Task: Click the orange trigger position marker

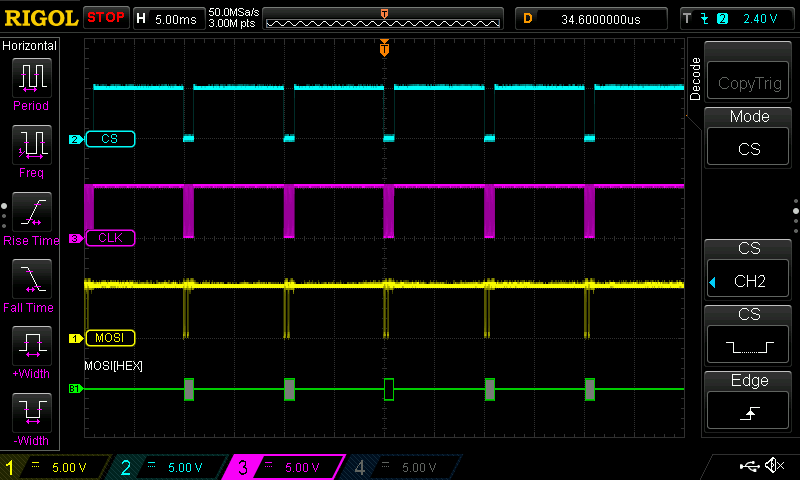Action: tap(384, 48)
